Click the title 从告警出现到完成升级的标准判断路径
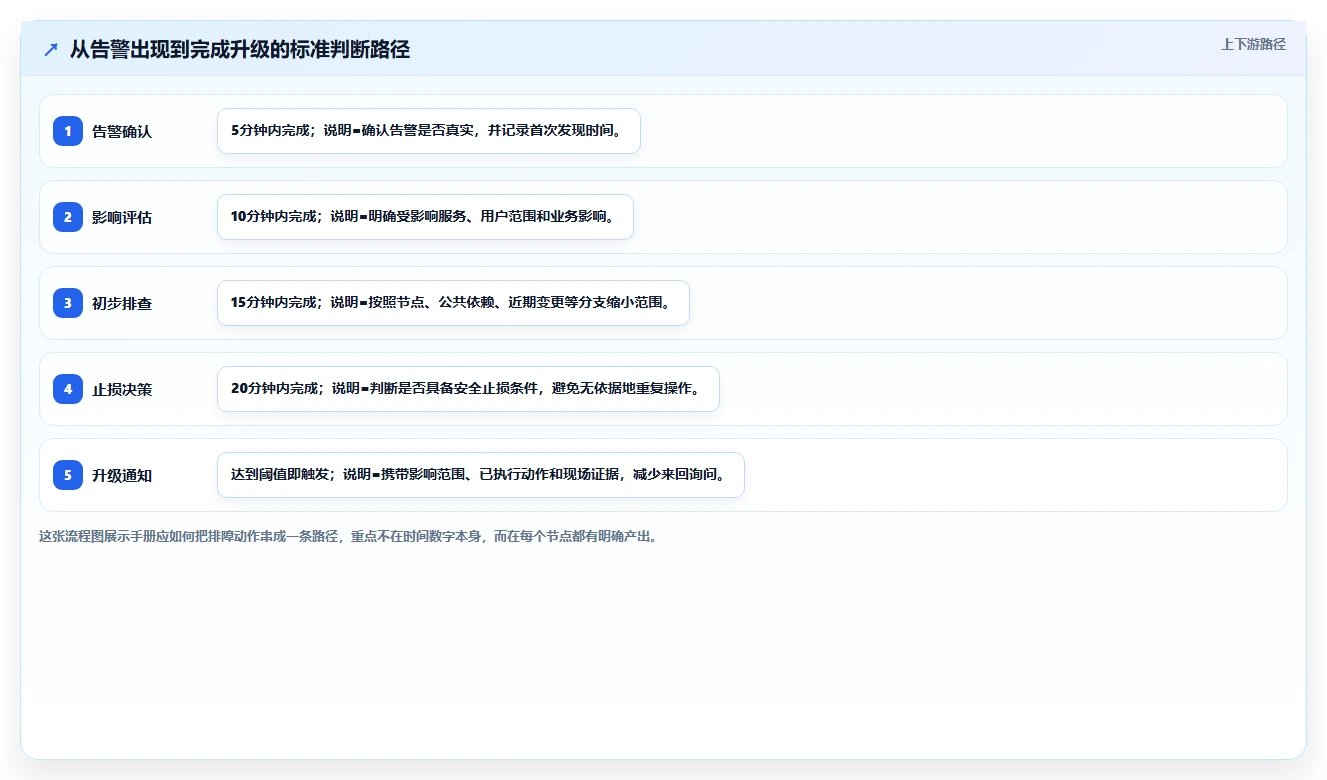Viewport: 1327px width, 780px height. [240, 49]
